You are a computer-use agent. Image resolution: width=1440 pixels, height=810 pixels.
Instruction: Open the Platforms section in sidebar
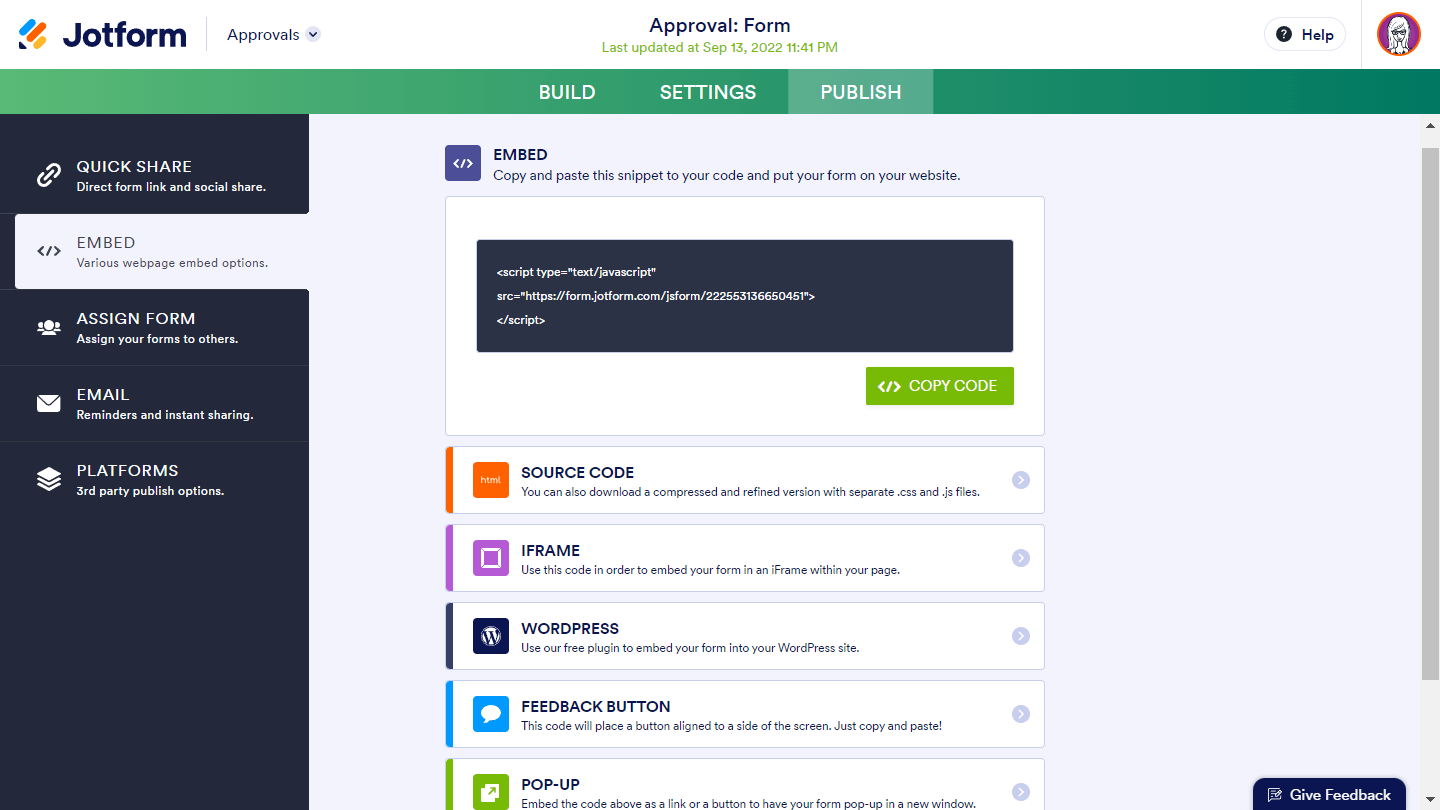154,479
